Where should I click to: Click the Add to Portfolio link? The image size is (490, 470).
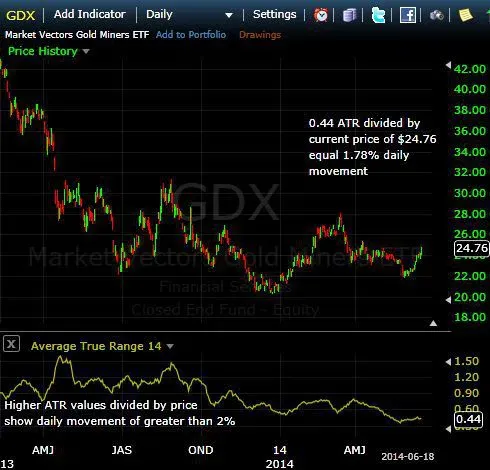click(191, 35)
